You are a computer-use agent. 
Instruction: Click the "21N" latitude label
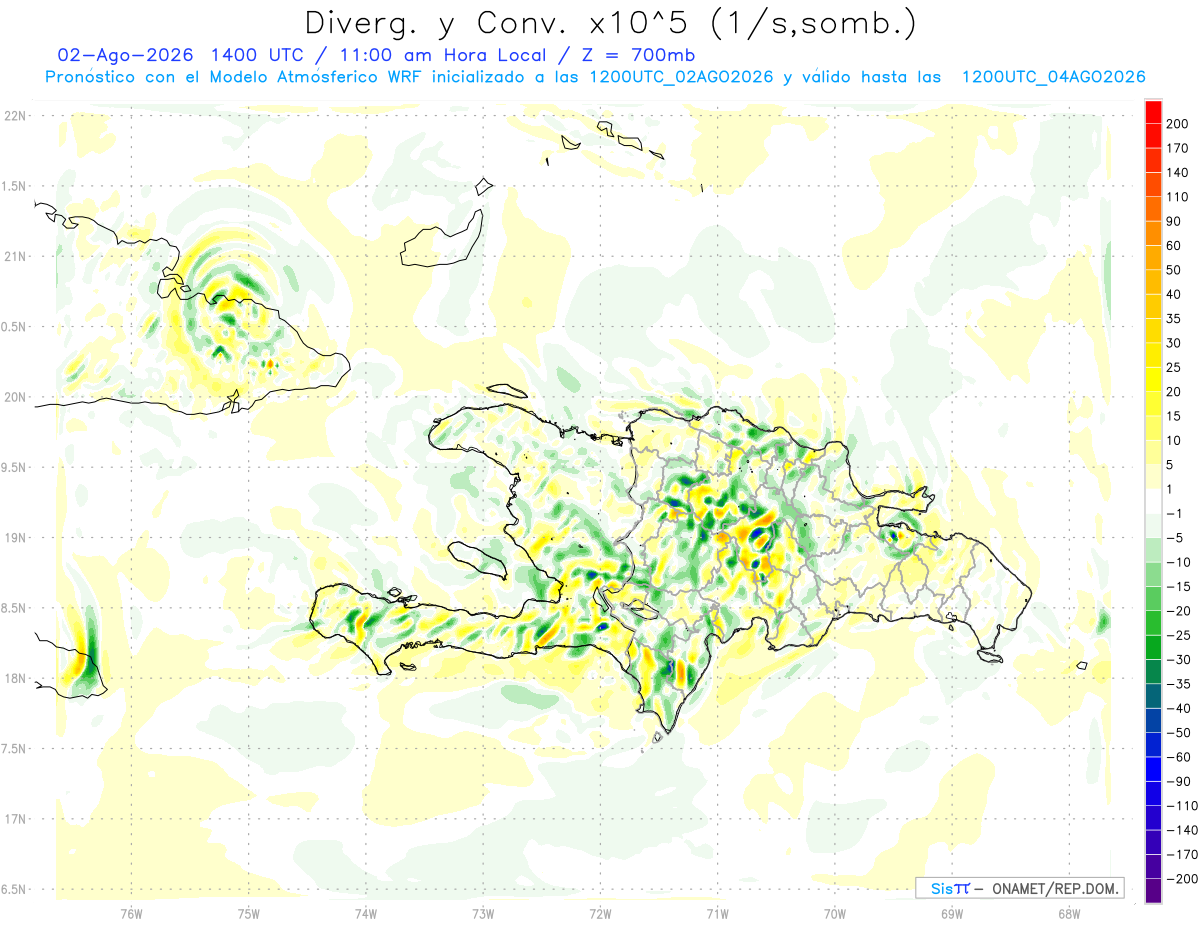tap(14, 256)
